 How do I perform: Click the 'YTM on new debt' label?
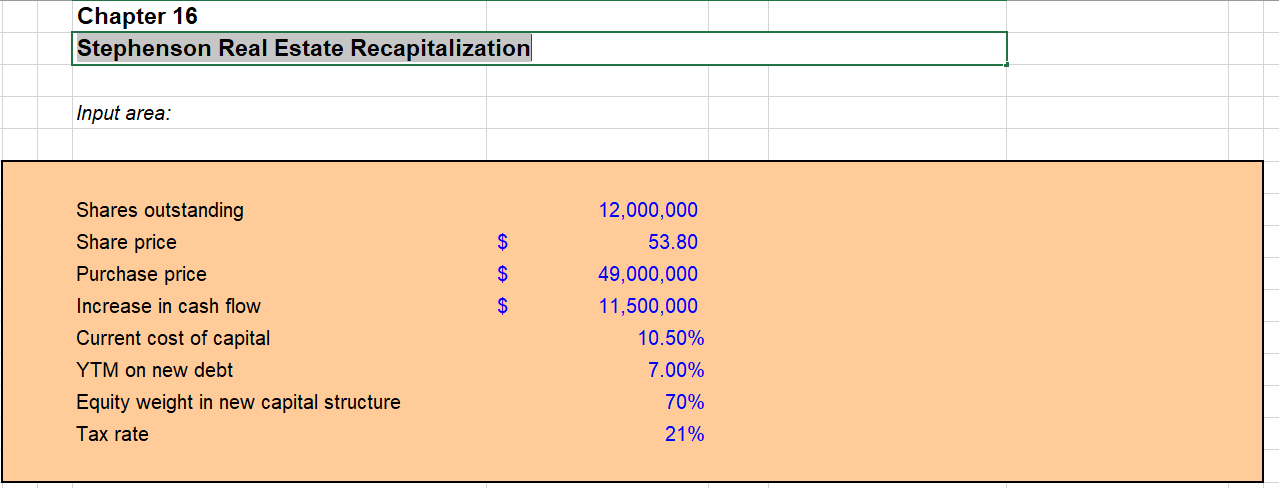(x=154, y=370)
